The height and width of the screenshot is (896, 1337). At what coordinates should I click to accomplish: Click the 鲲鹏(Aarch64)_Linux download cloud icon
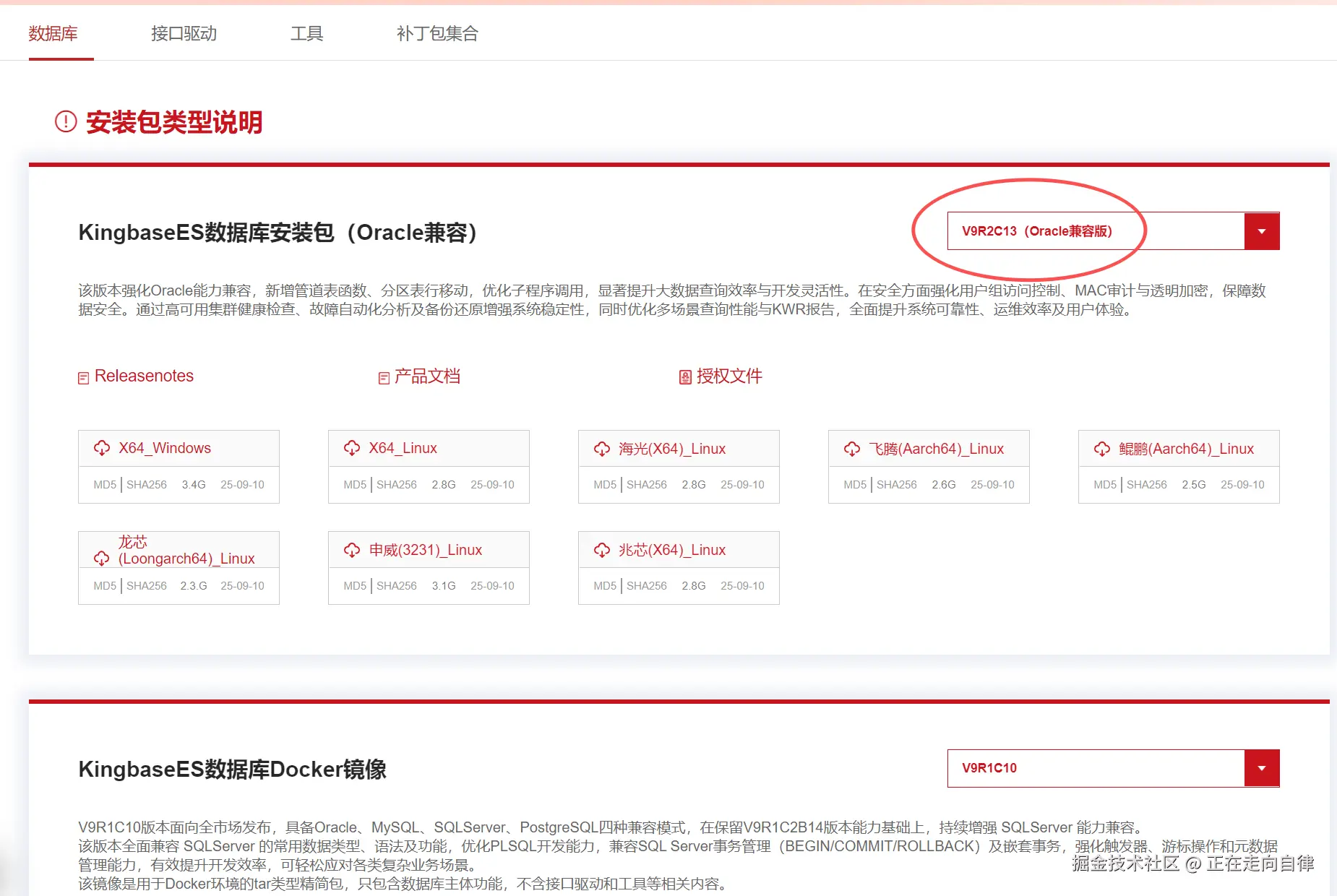(x=1102, y=449)
